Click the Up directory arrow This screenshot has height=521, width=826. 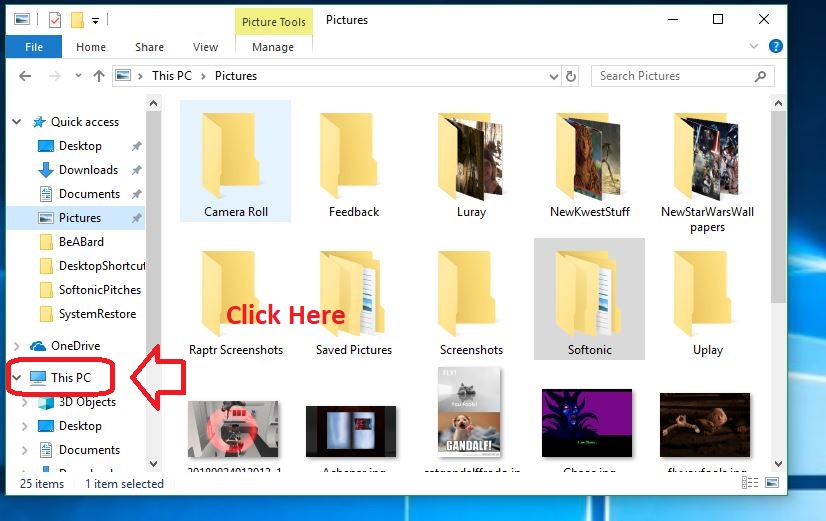[98, 76]
